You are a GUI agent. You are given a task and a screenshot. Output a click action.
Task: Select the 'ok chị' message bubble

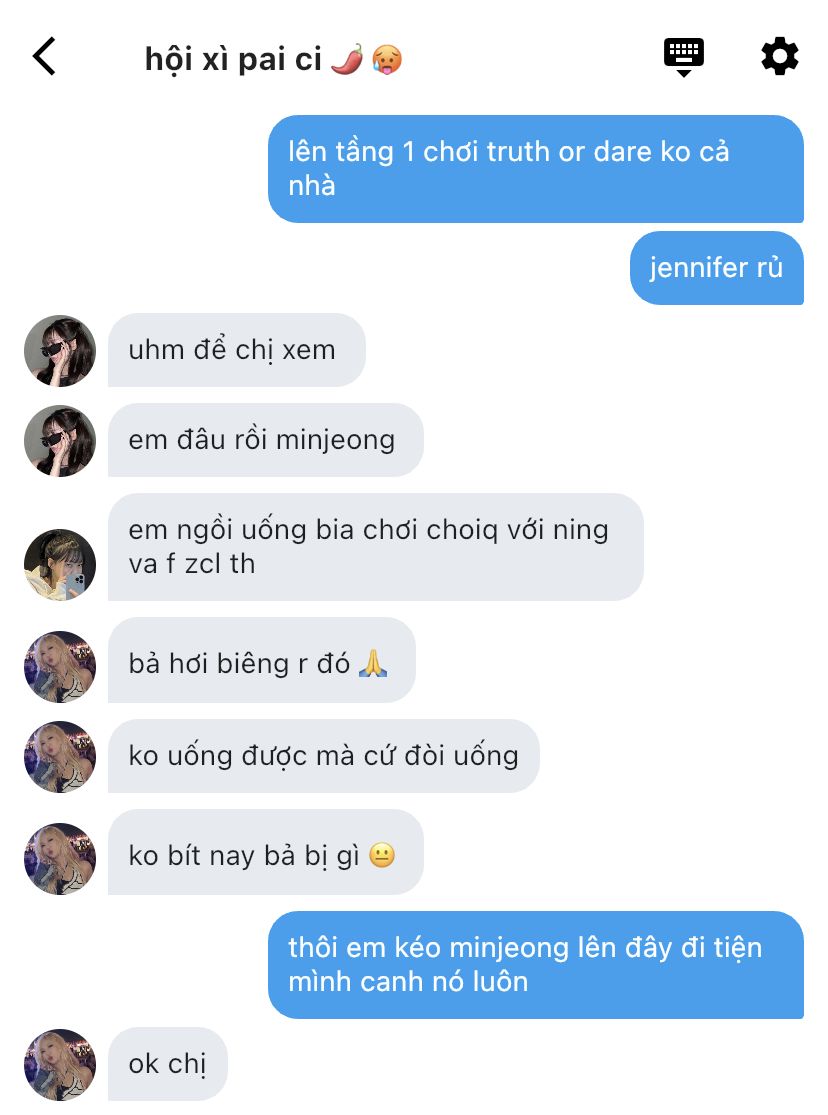(168, 1064)
